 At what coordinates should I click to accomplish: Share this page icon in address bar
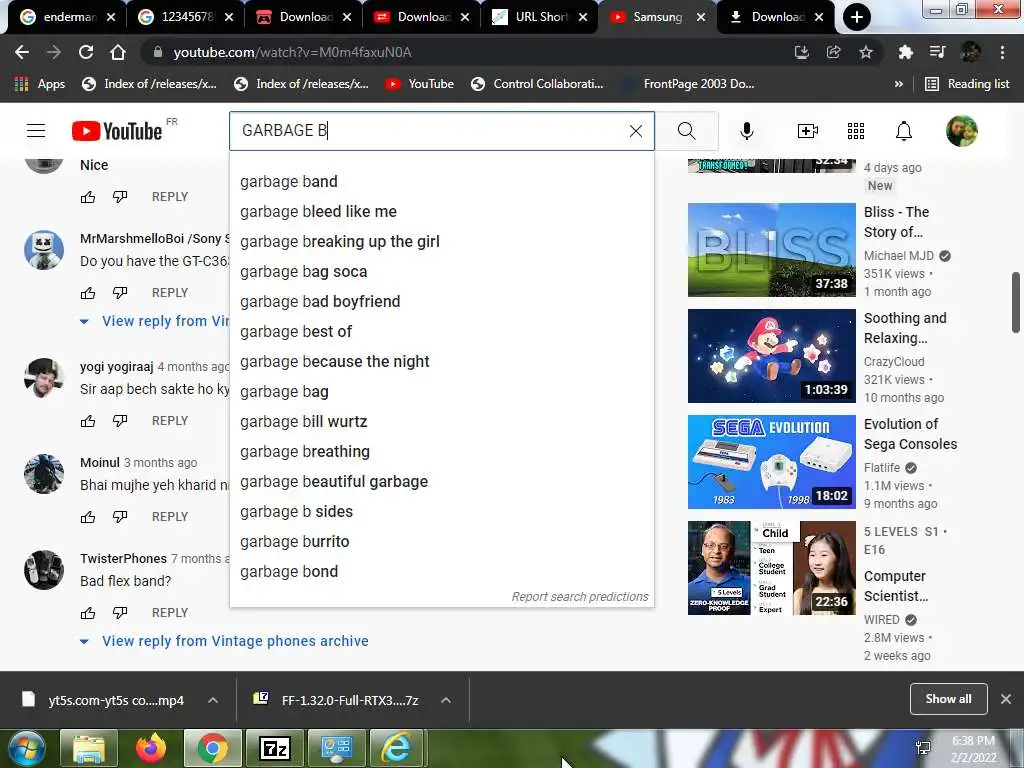point(834,52)
